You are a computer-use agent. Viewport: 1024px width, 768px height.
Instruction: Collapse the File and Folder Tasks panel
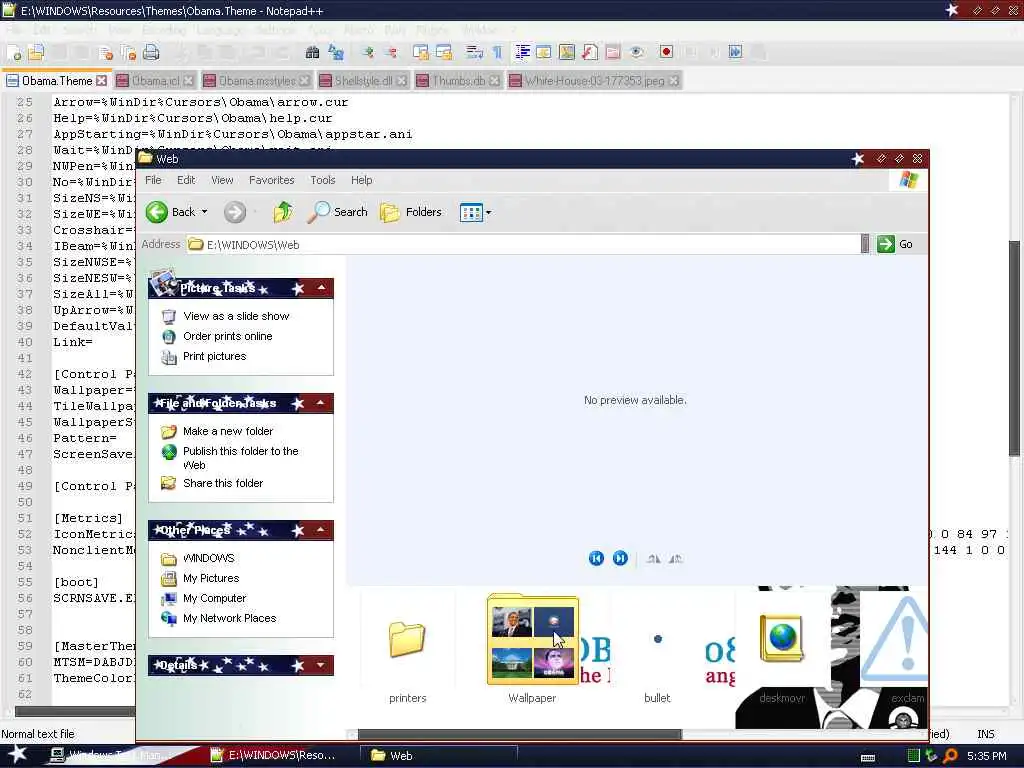pos(321,403)
